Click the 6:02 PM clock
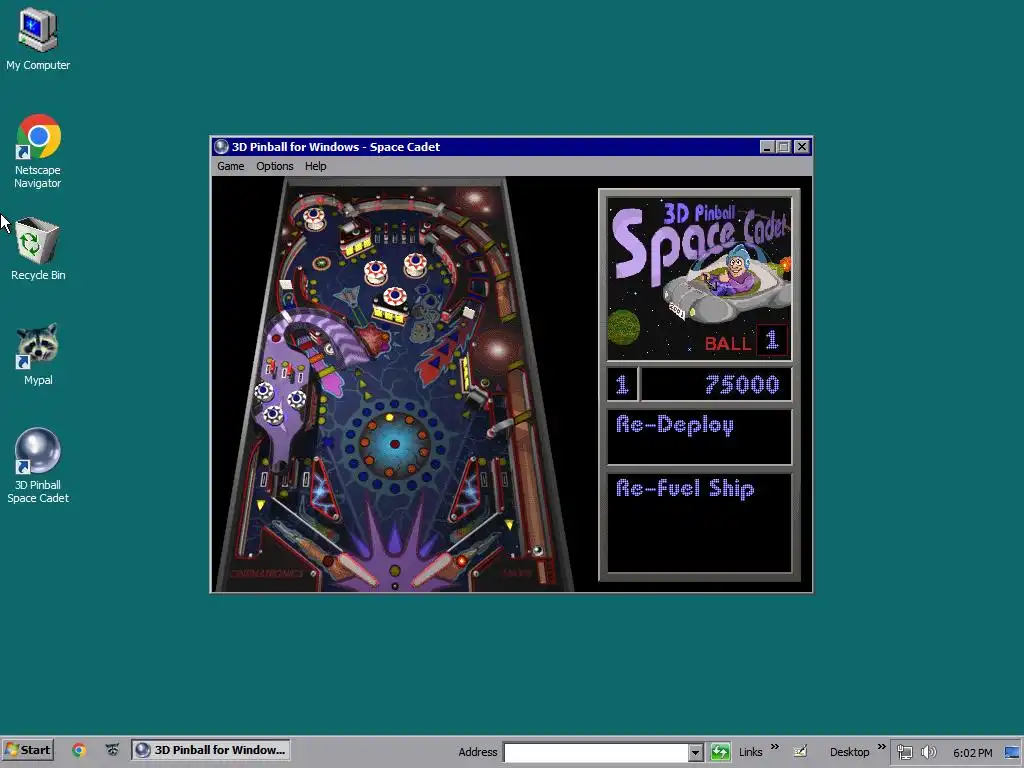 coord(972,753)
